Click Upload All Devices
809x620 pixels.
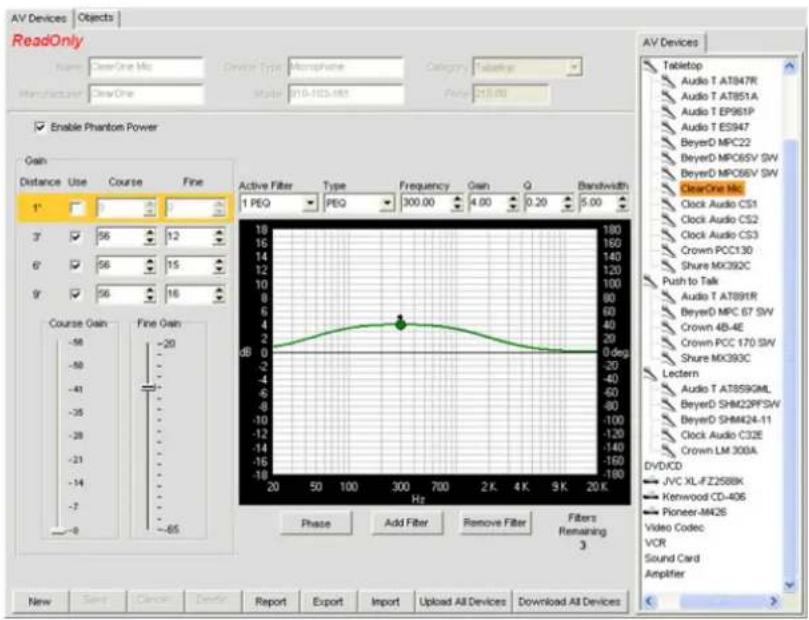[462, 601]
